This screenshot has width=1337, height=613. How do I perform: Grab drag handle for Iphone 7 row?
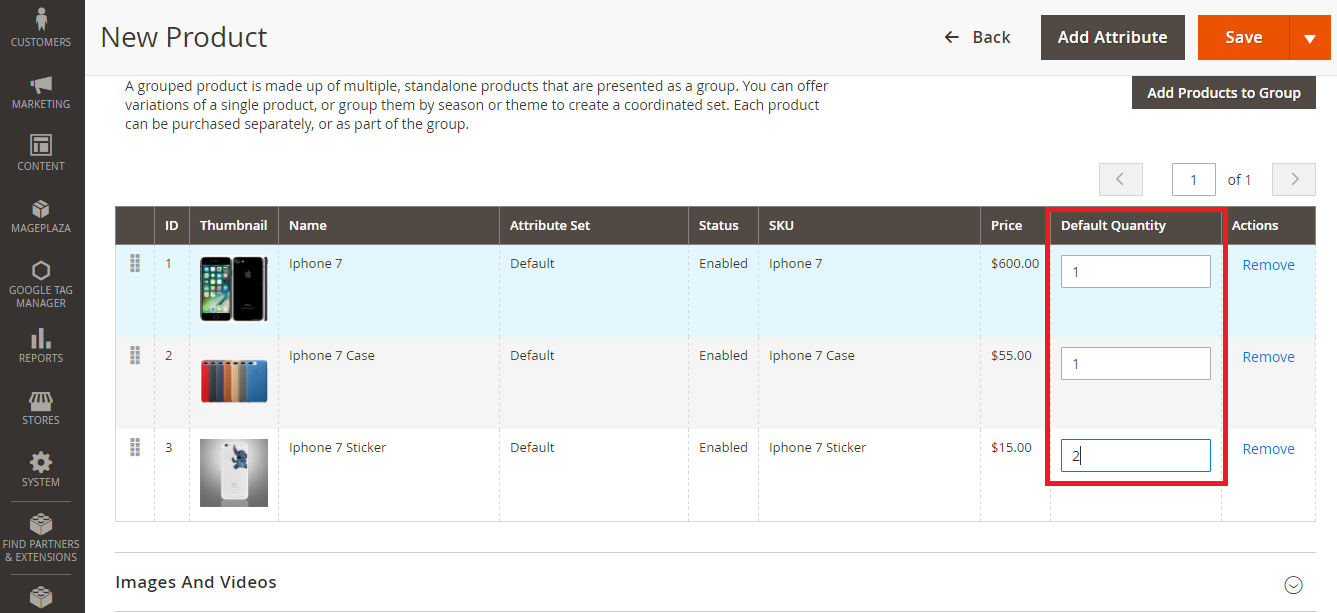pos(135,264)
